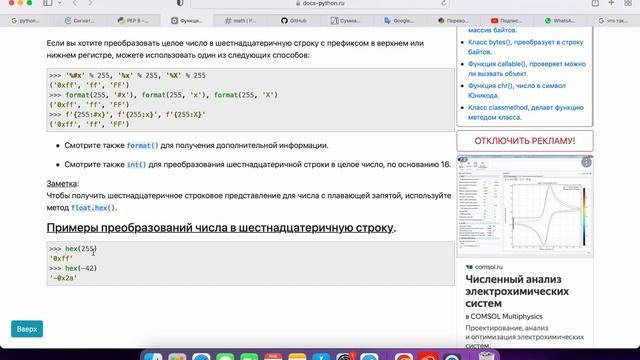Screen dimensions: 640x360
Task: Click the code line hex(255)
Action: 73,249
